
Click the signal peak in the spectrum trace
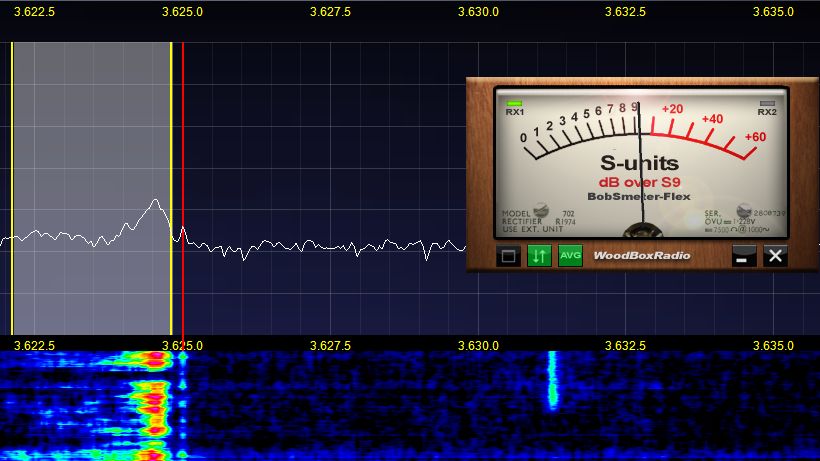pyautogui.click(x=155, y=201)
